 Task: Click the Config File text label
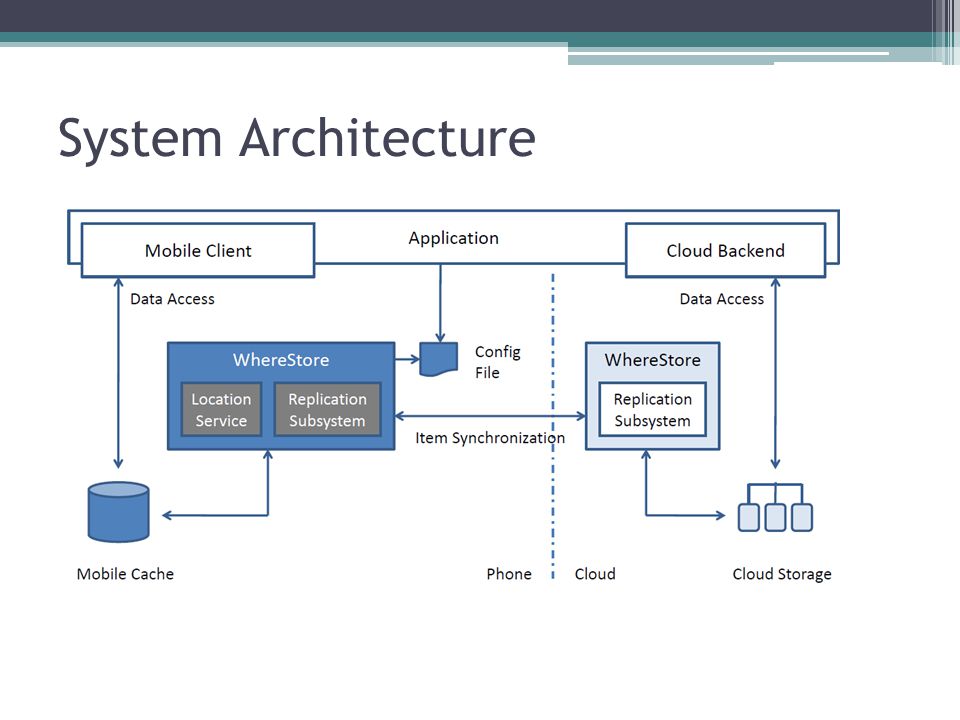pyautogui.click(x=497, y=362)
